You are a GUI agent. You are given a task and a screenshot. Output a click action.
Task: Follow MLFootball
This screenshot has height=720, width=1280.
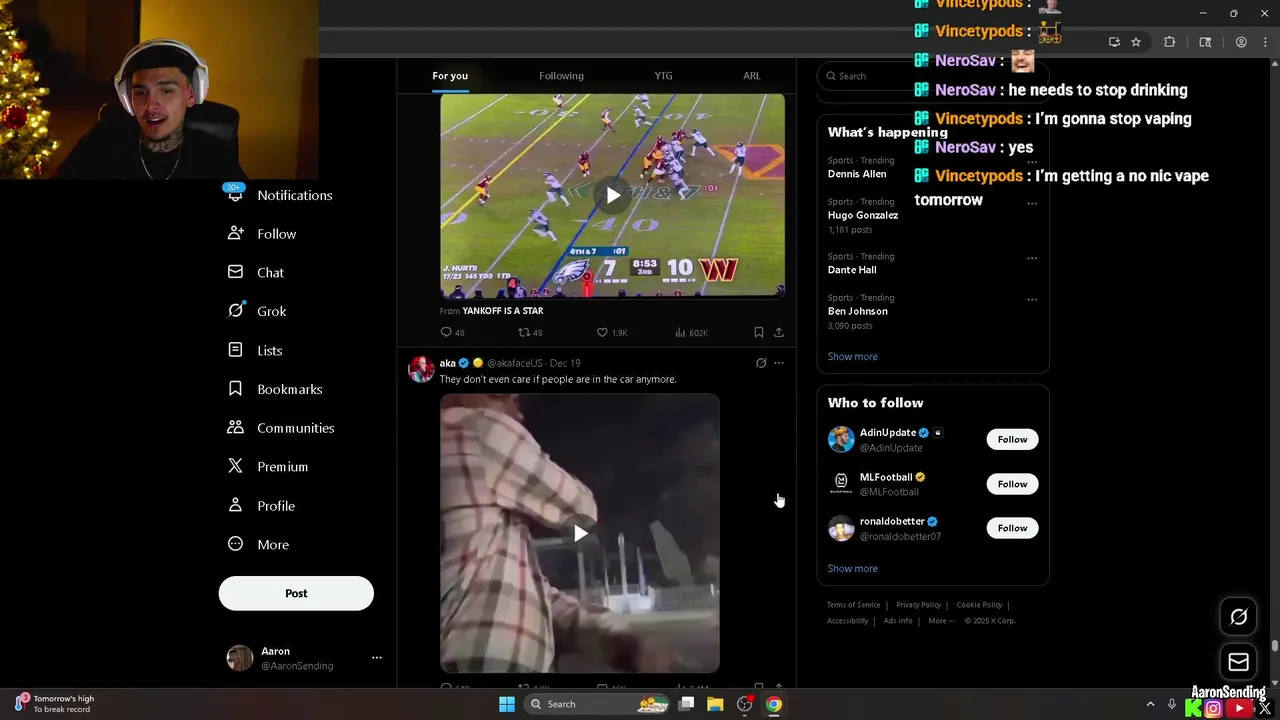1012,484
